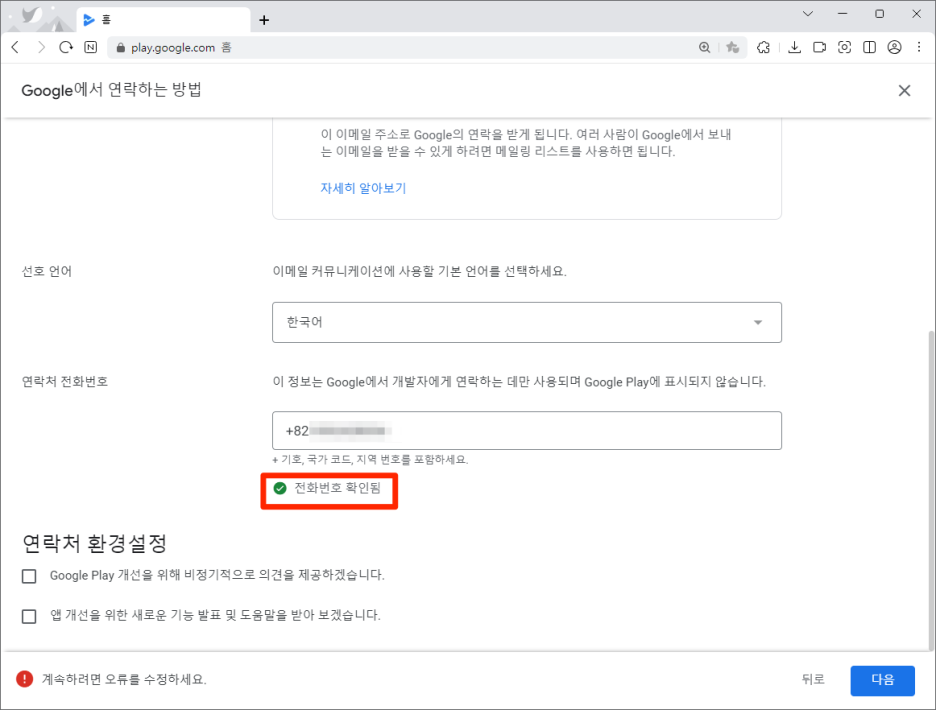Click the '+ 기호, 국가 코드' hint text
Viewport: 936px width, 710px height.
pyautogui.click(x=370, y=460)
